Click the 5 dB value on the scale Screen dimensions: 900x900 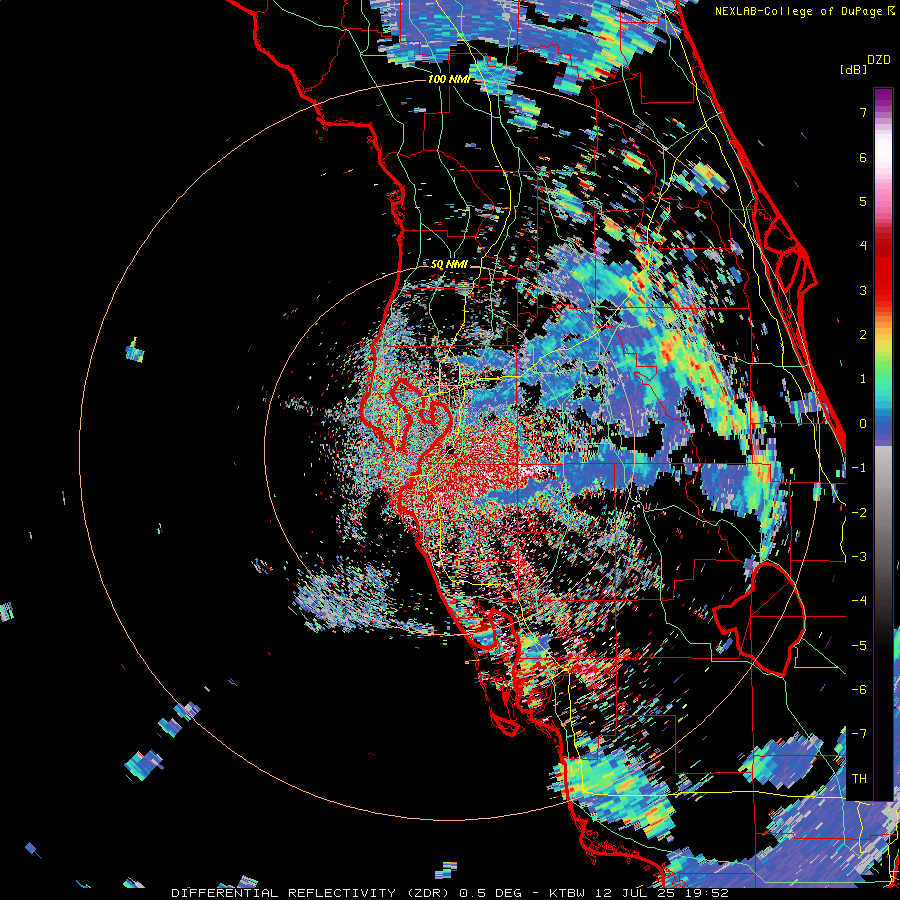tap(863, 201)
